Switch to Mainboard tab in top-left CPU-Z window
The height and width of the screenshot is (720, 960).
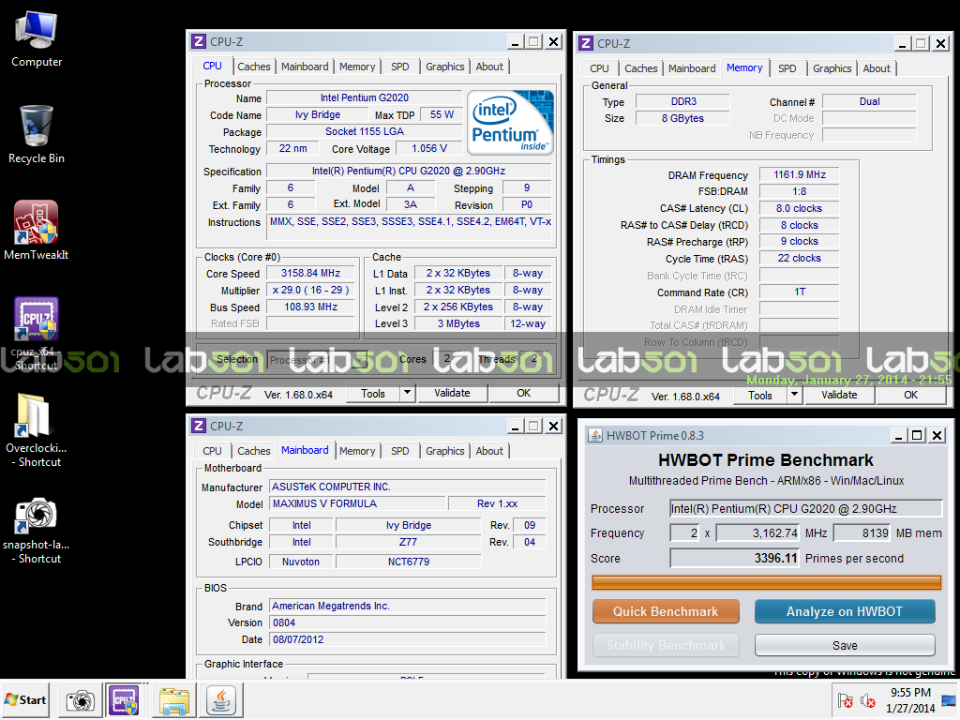[x=305, y=67]
